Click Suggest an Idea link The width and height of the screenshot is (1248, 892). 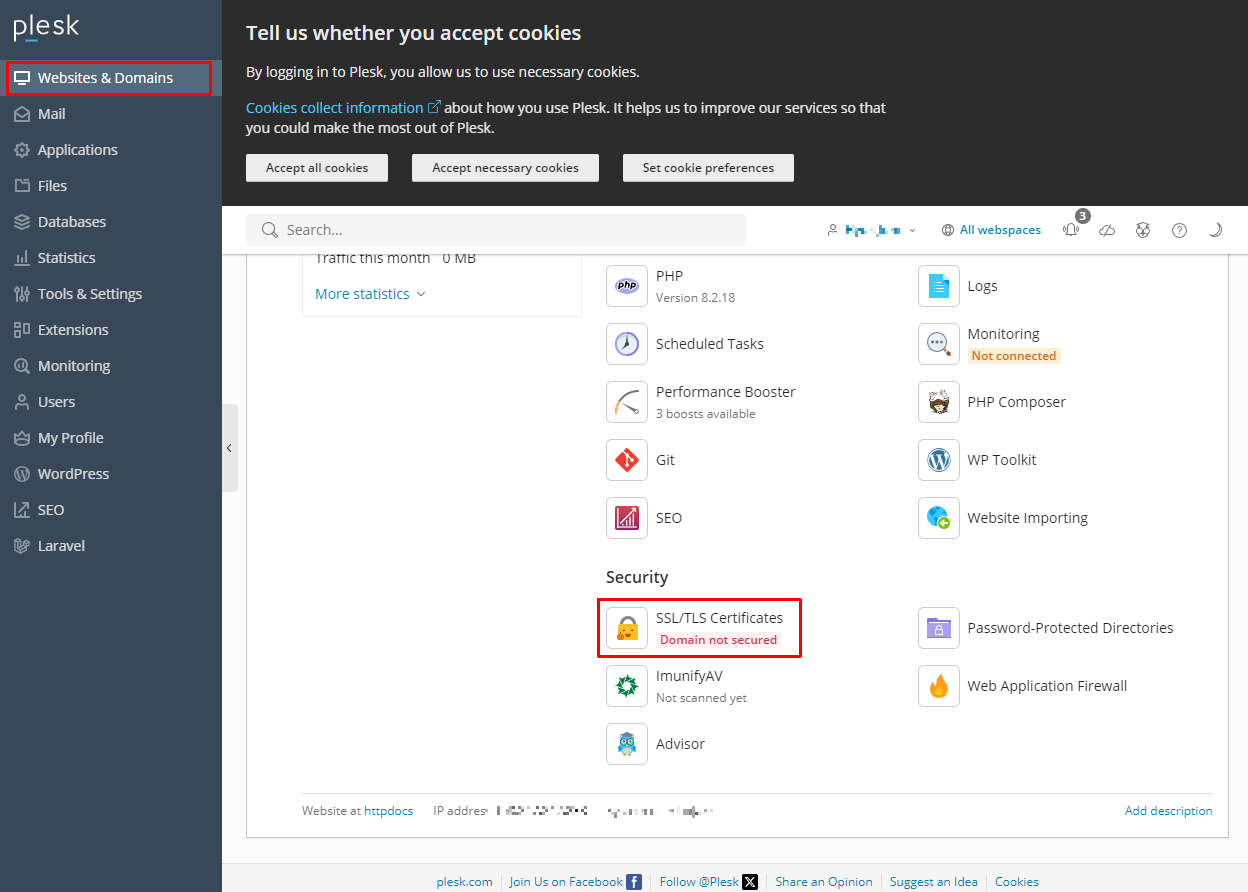point(934,882)
